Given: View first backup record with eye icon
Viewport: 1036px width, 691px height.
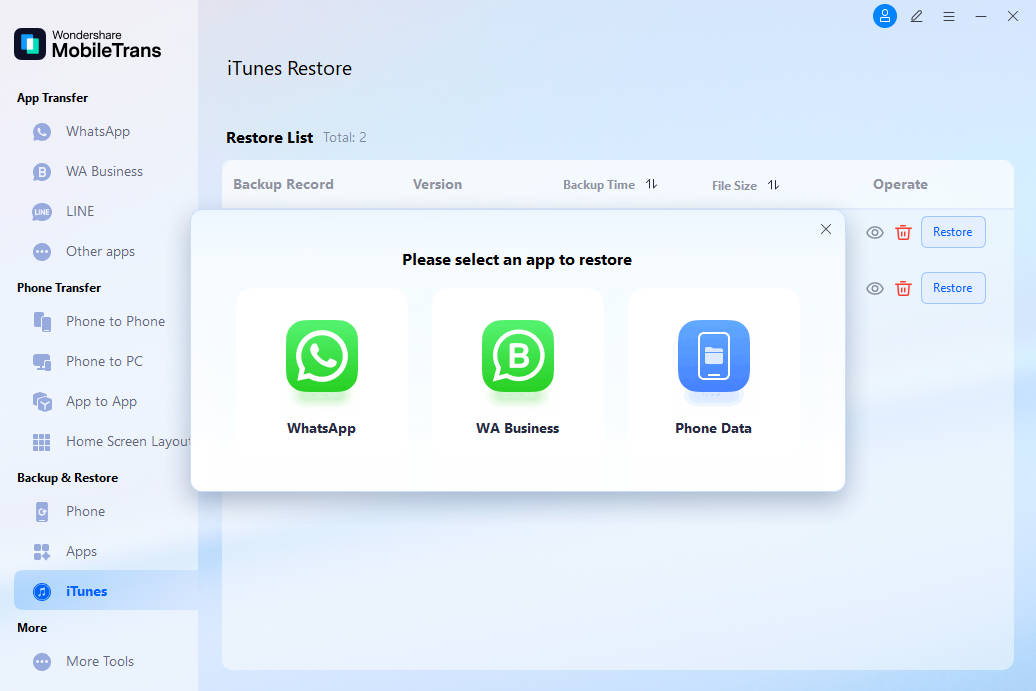Looking at the screenshot, I should pos(875,233).
